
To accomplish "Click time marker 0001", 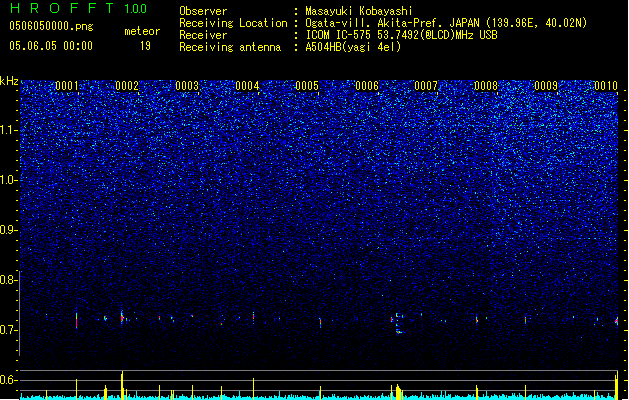I will tap(67, 85).
